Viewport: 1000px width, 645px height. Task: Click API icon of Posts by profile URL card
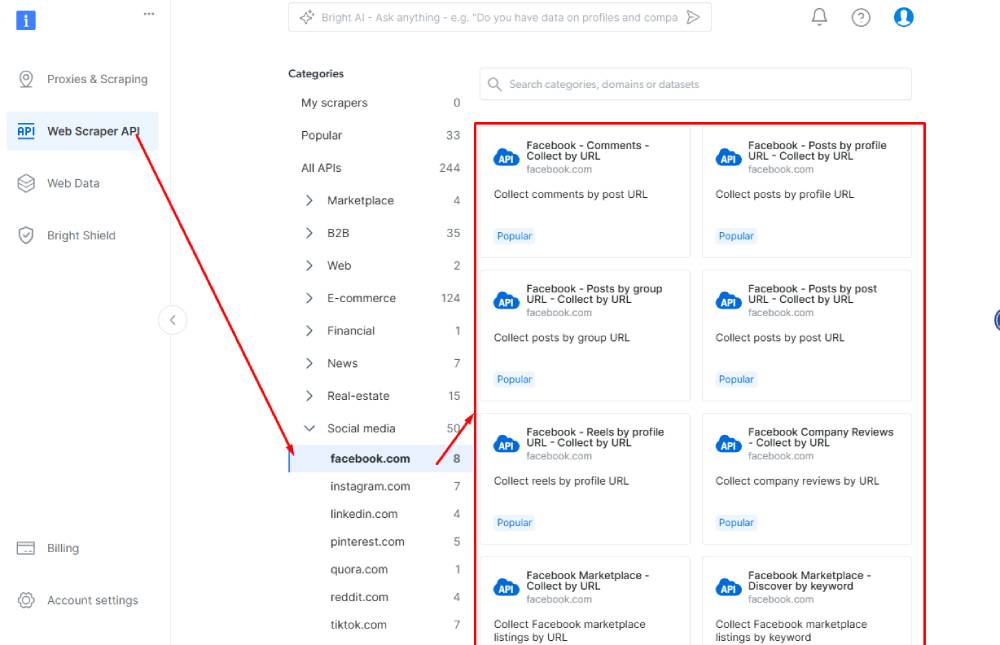point(728,158)
